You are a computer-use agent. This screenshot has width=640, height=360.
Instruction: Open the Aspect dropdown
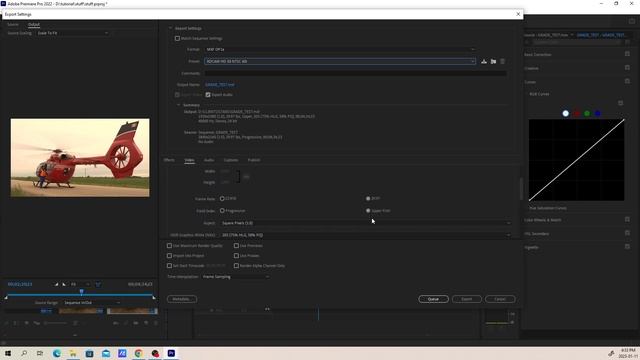(x=366, y=223)
